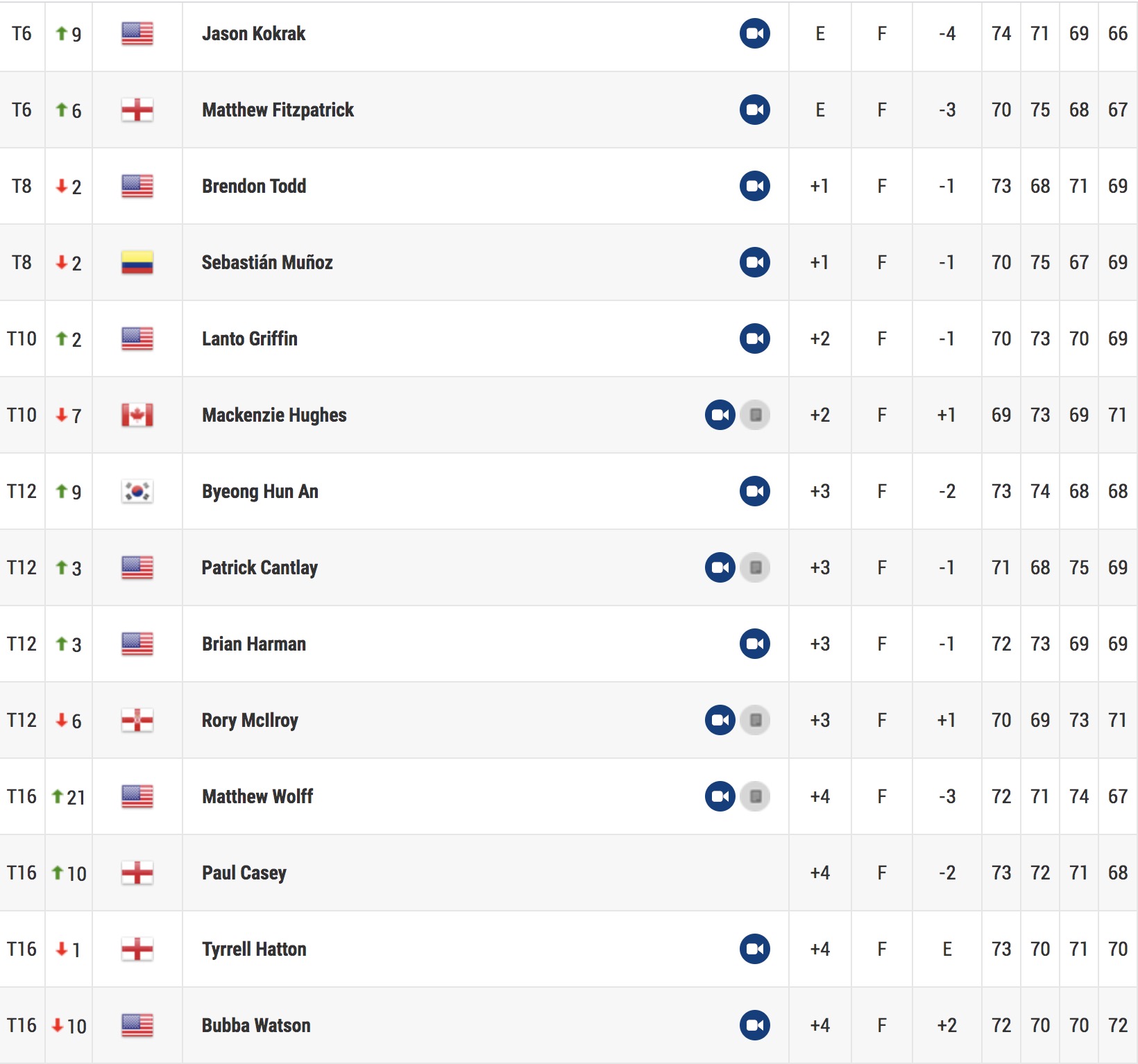Open Patrick Cantlay's gray square icon
1138x1064 pixels.
pyautogui.click(x=756, y=567)
